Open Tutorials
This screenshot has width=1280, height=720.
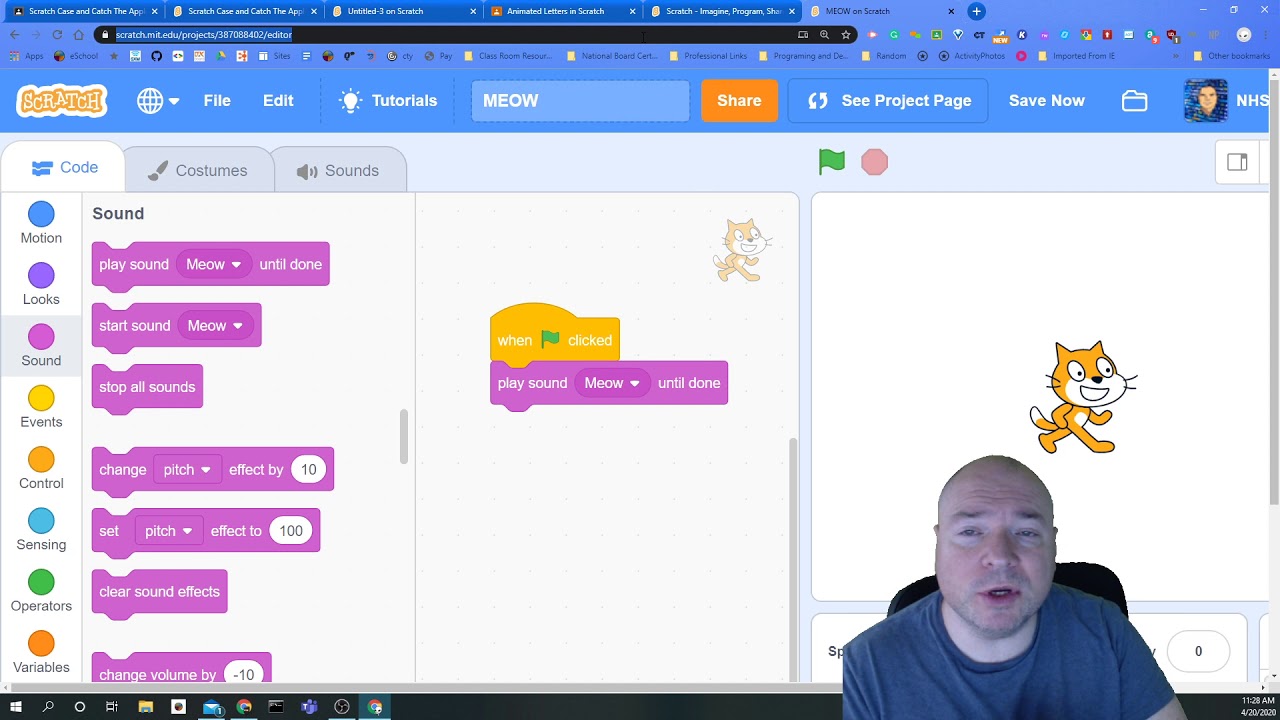[388, 101]
